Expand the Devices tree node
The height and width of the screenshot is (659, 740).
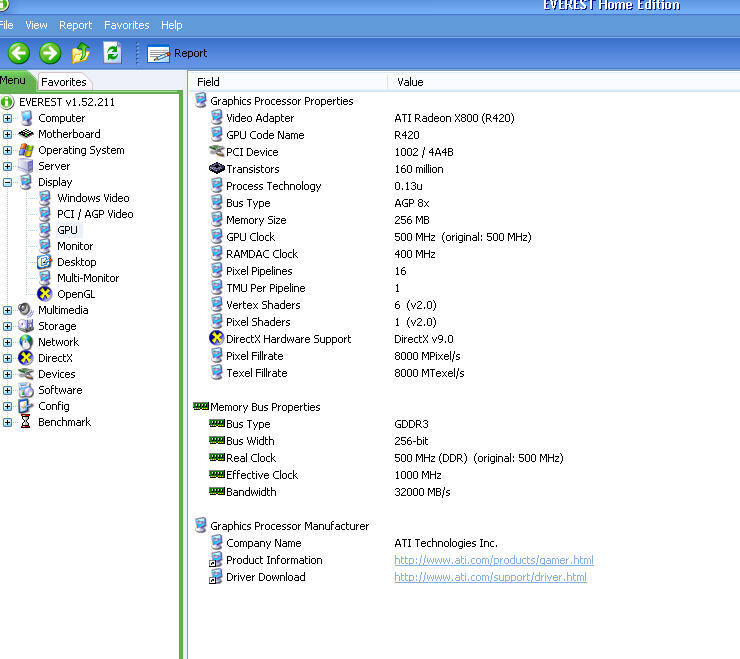[x=8, y=374]
